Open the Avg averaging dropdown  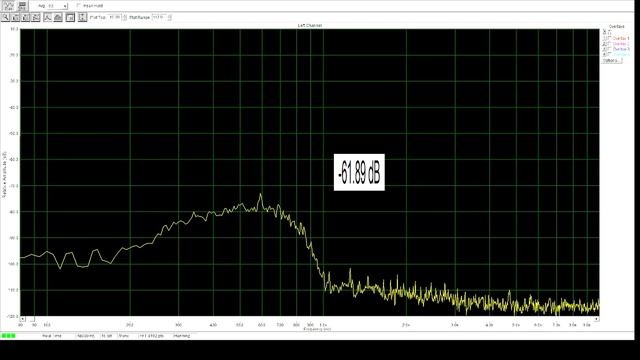[x=57, y=6]
